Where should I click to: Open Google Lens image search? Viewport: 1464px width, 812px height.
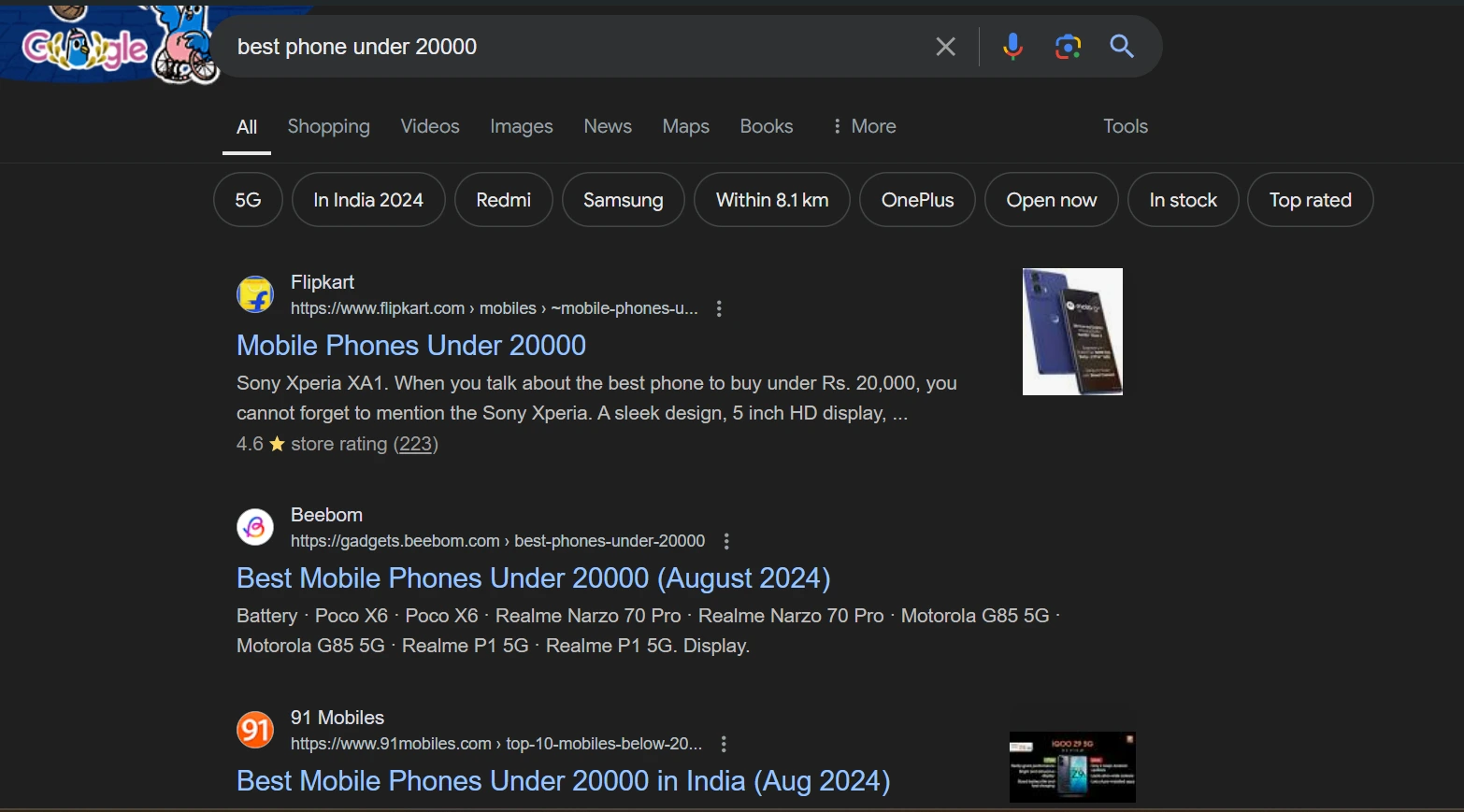pyautogui.click(x=1068, y=47)
